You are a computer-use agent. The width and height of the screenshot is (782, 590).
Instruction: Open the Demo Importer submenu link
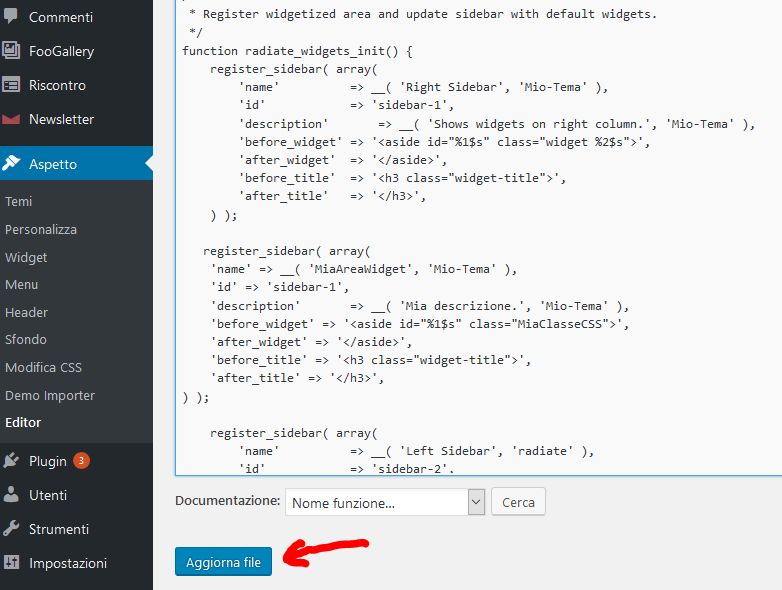click(50, 395)
